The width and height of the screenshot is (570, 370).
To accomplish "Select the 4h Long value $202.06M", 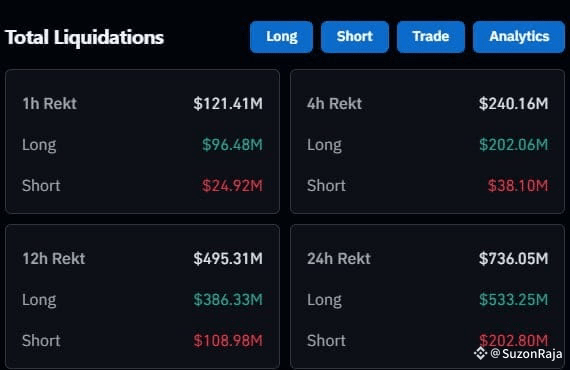I will 513,145.
